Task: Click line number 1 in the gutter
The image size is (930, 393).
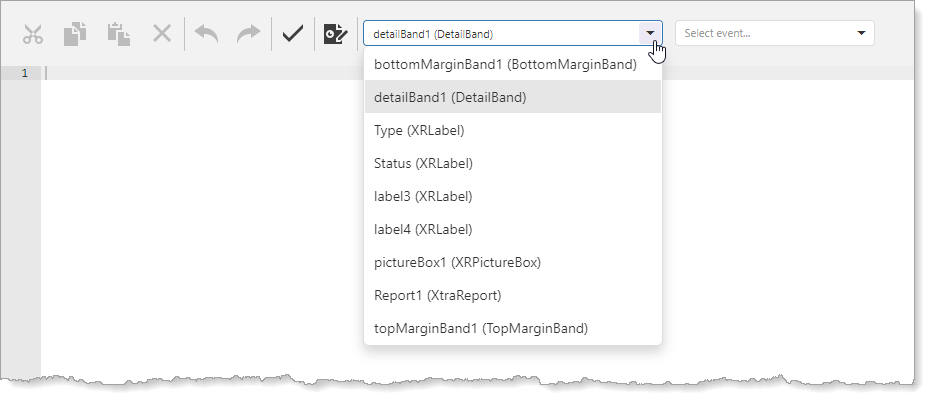Action: coord(24,73)
